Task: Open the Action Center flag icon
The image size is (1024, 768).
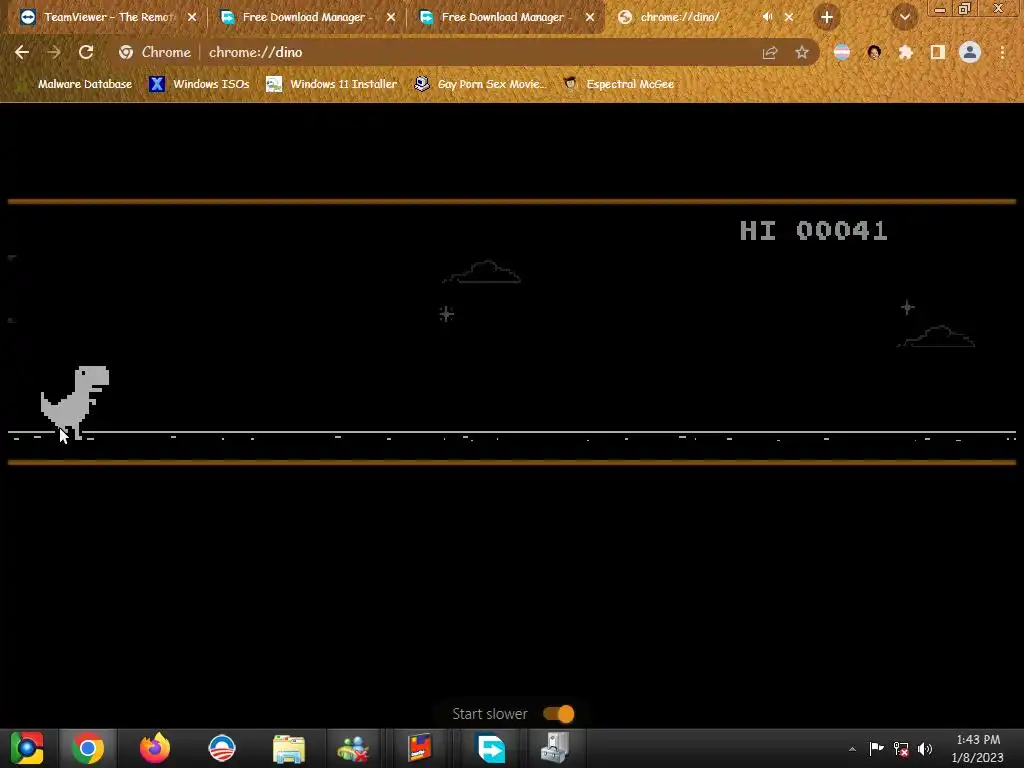Action: (876, 748)
